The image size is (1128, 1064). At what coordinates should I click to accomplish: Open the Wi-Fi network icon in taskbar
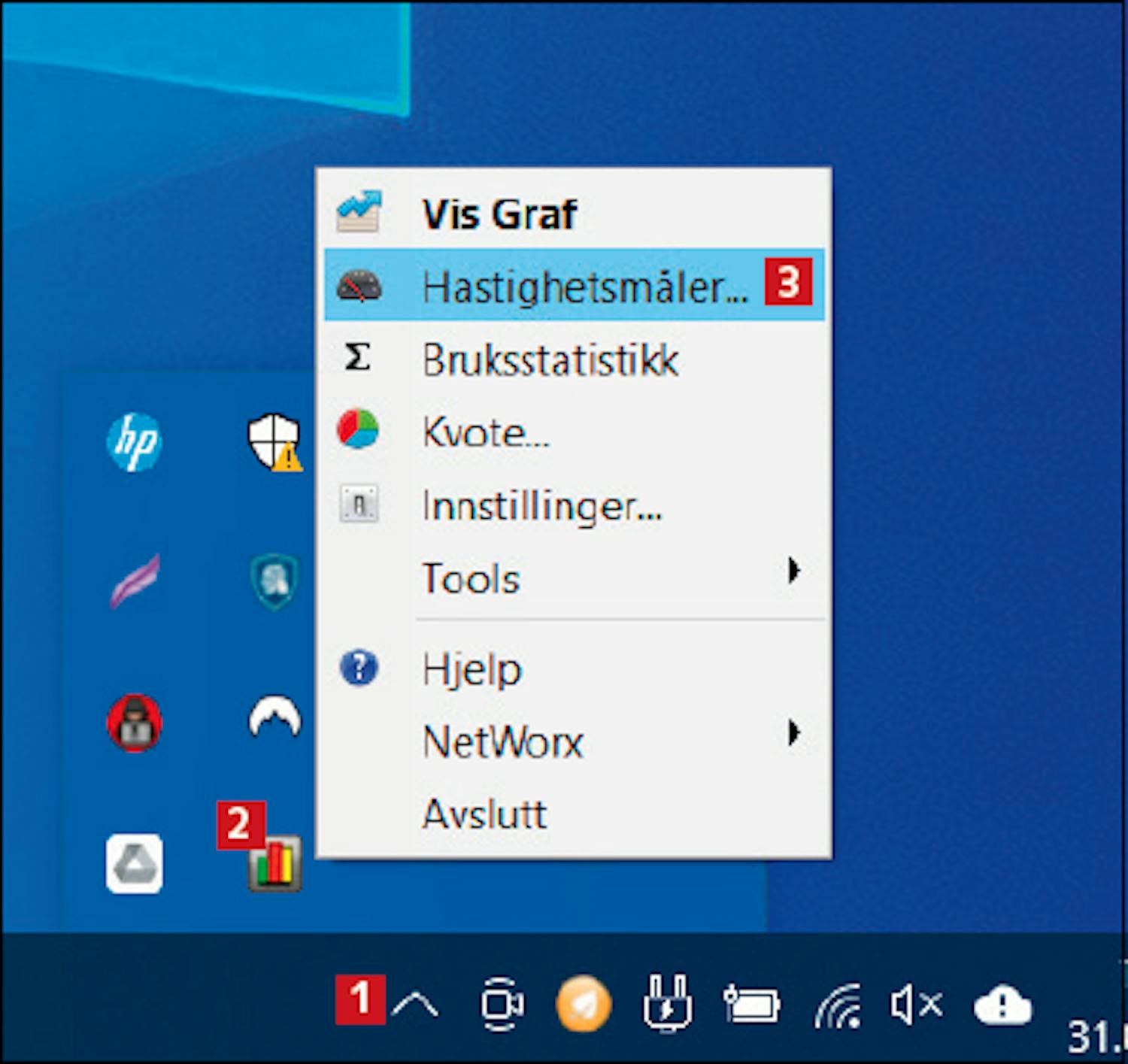click(838, 1005)
